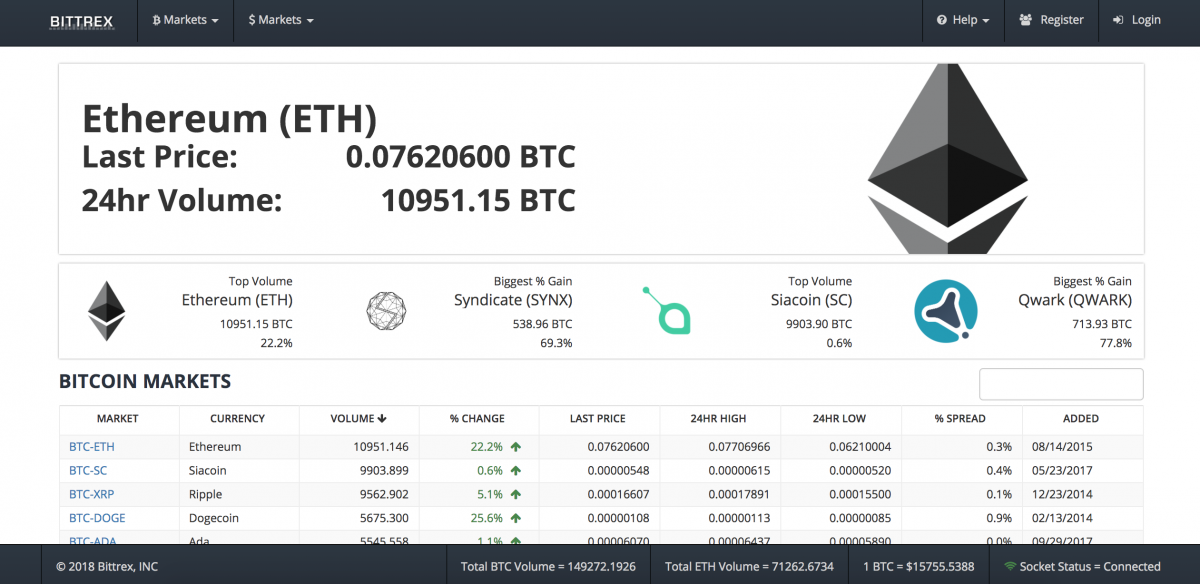Click the question mark Help icon

pos(941,20)
